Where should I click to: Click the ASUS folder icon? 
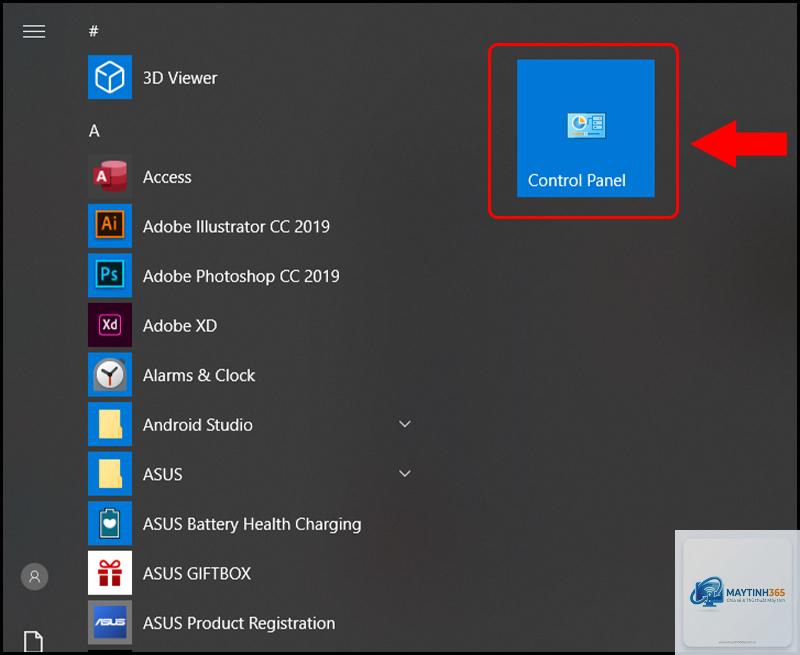(x=110, y=473)
